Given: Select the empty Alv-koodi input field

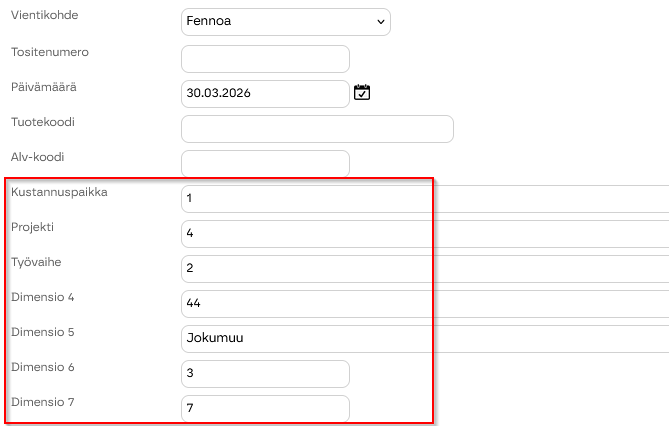Looking at the screenshot, I should (x=265, y=164).
